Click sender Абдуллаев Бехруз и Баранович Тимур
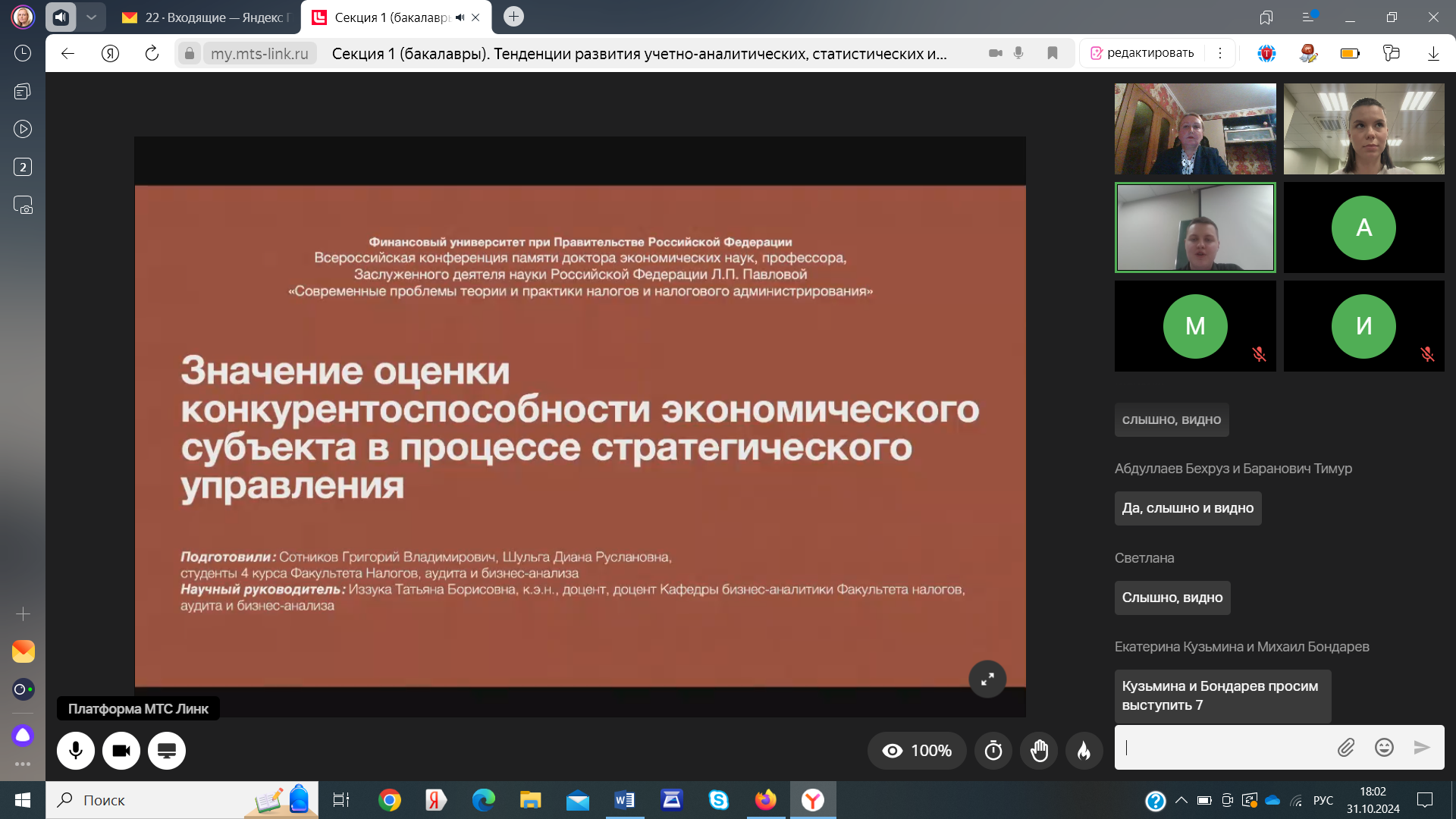1456x819 pixels. click(1233, 469)
